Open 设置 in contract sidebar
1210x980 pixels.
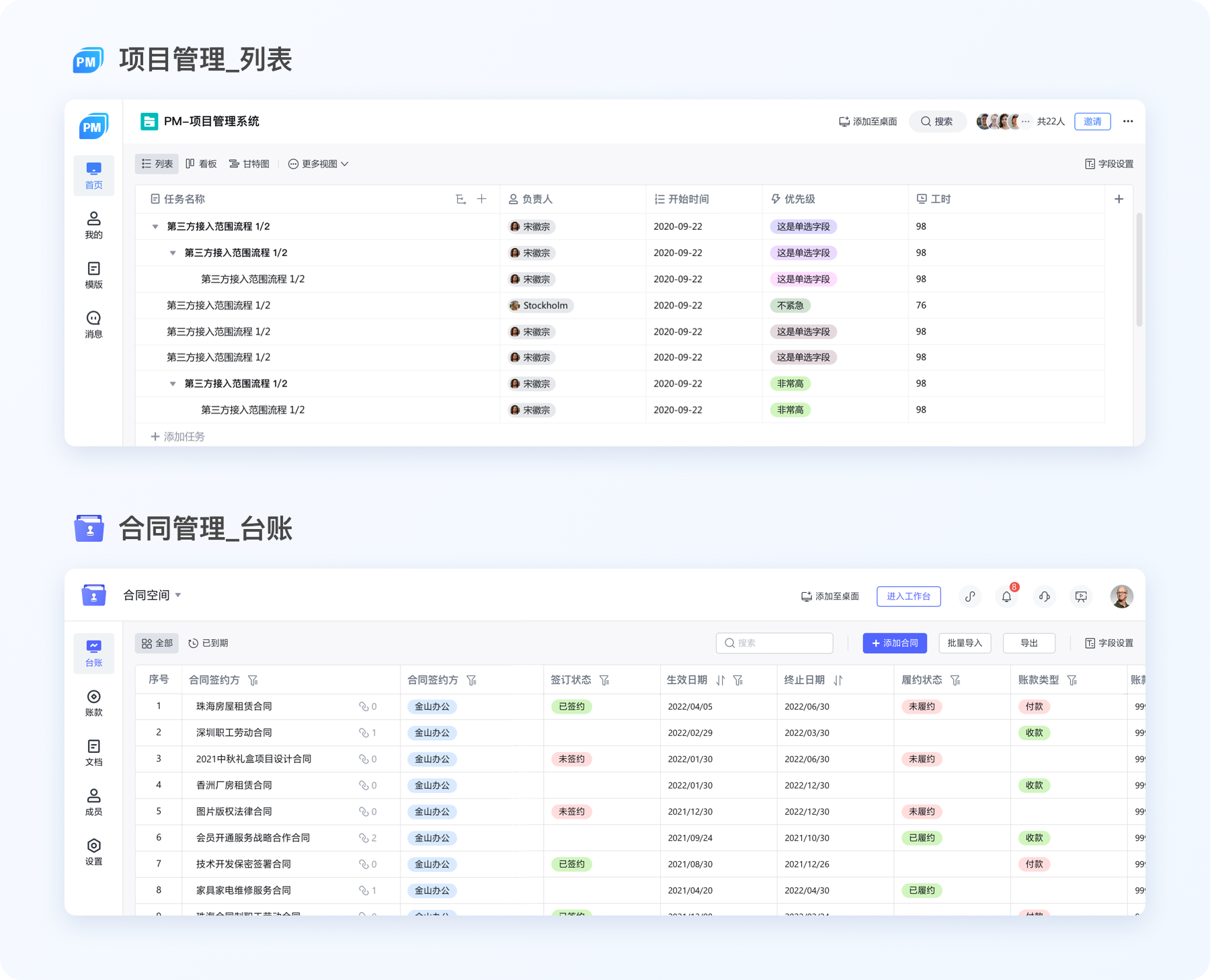click(93, 852)
